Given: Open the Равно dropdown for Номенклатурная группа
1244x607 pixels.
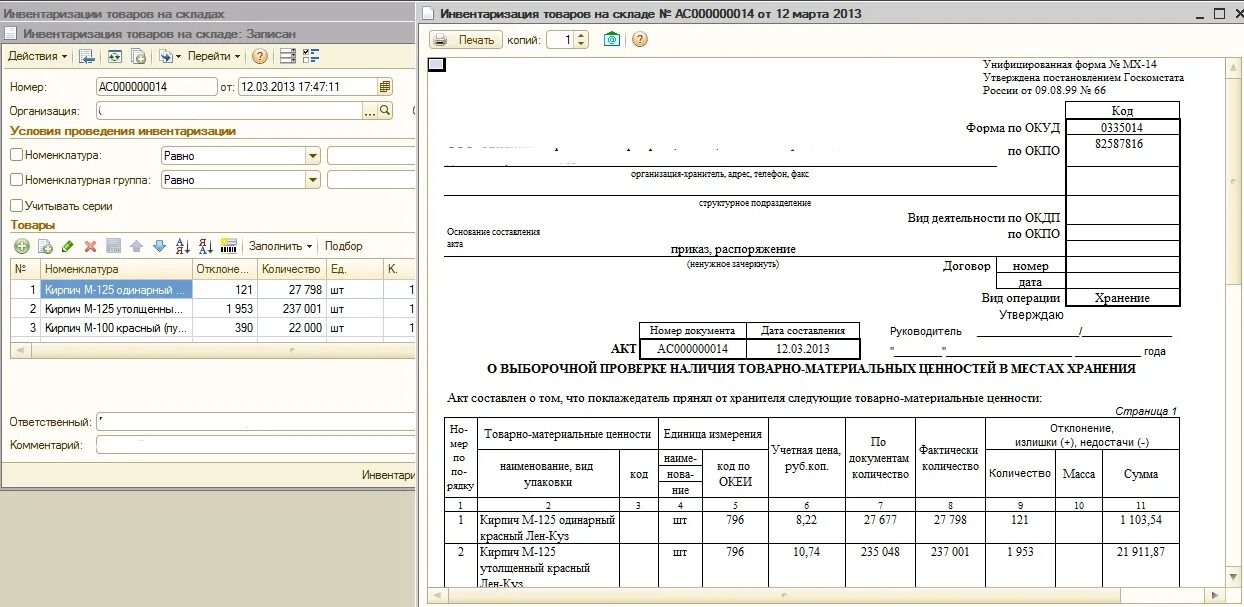Looking at the screenshot, I should (x=313, y=180).
